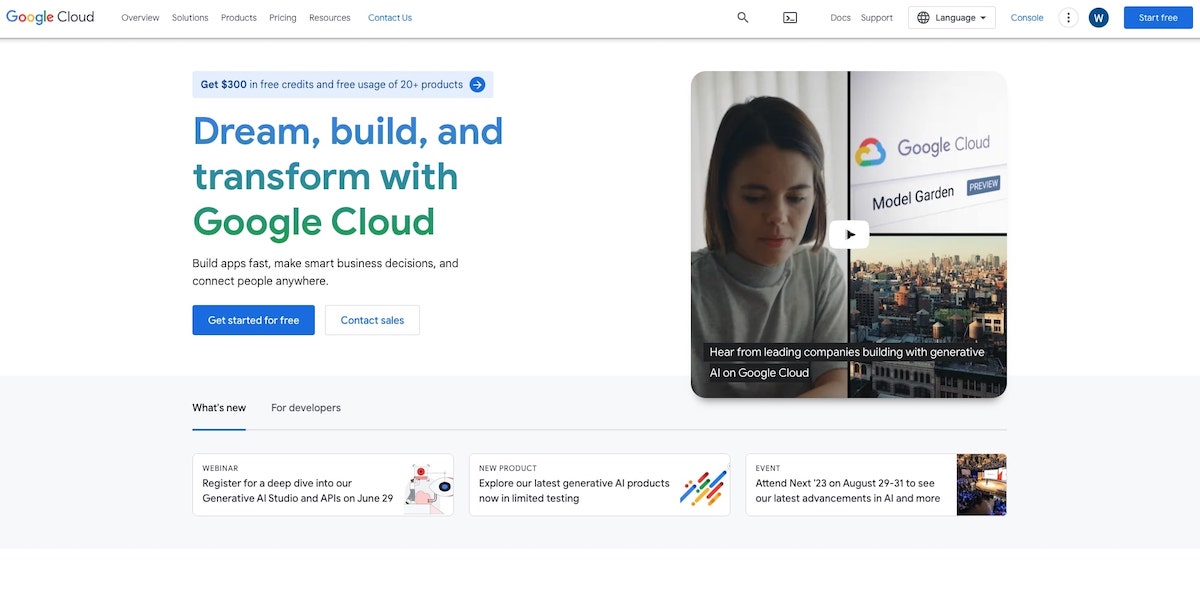
Task: Click the Contact sales button
Action: [x=372, y=320]
